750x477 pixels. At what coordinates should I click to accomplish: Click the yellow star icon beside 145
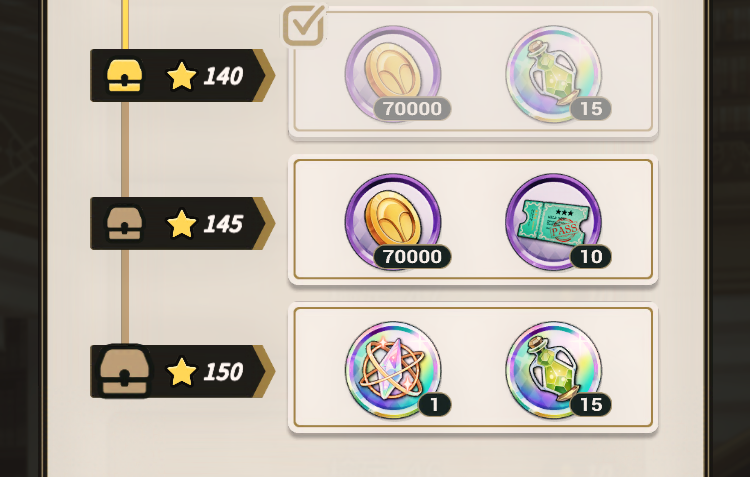tap(182, 223)
